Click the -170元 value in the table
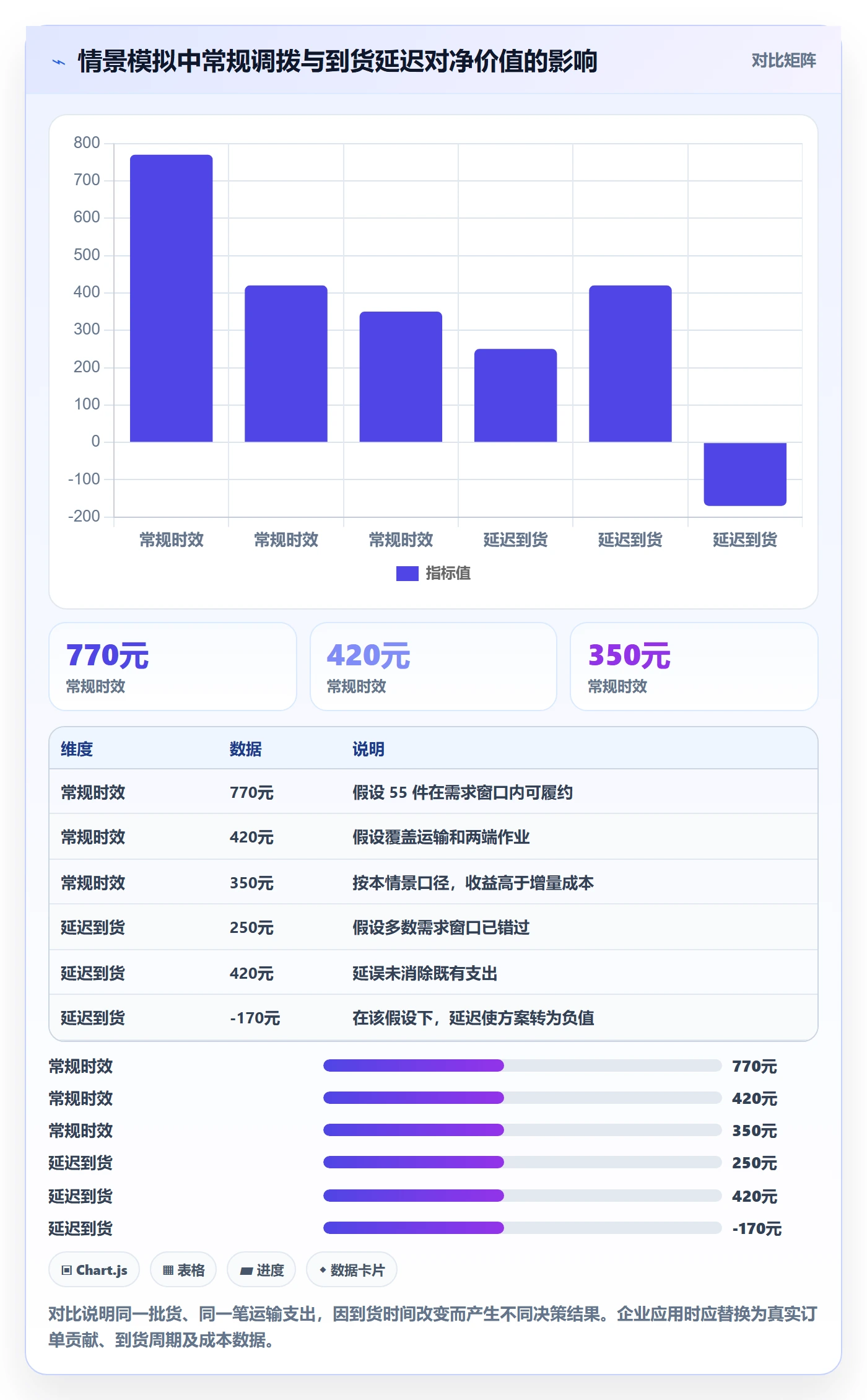 pos(255,1018)
